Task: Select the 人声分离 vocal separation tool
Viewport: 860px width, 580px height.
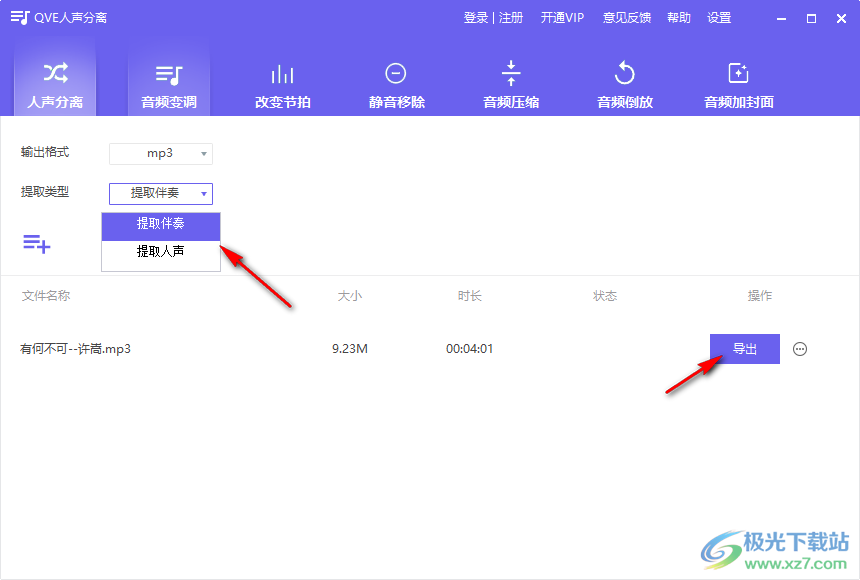Action: (54, 85)
